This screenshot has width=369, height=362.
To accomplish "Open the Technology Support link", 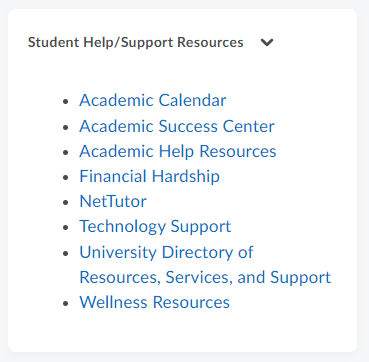I will point(155,227).
